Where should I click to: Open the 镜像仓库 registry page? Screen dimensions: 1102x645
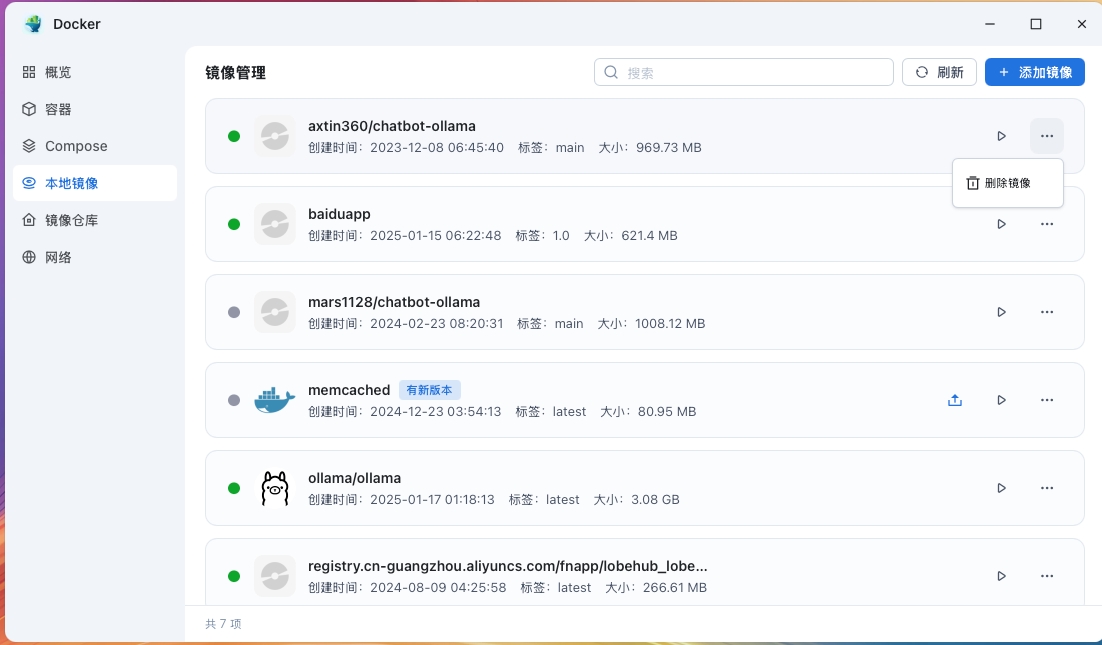click(x=95, y=220)
